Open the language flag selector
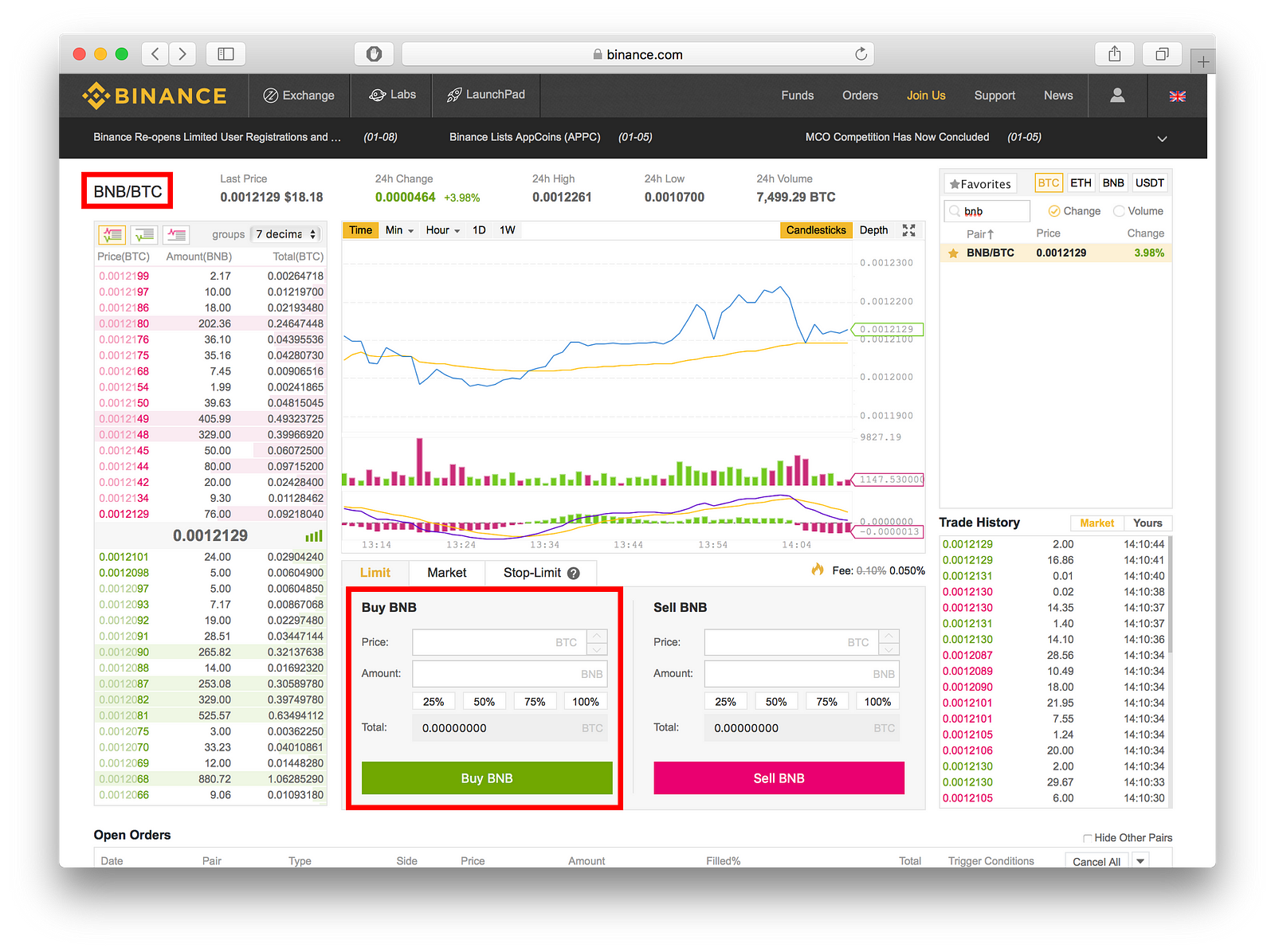 1177,96
